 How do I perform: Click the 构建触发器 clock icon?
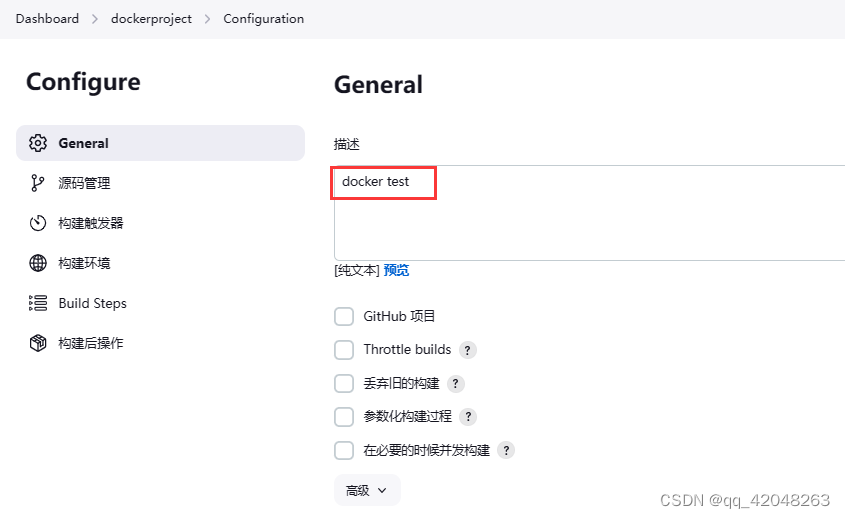coord(38,223)
